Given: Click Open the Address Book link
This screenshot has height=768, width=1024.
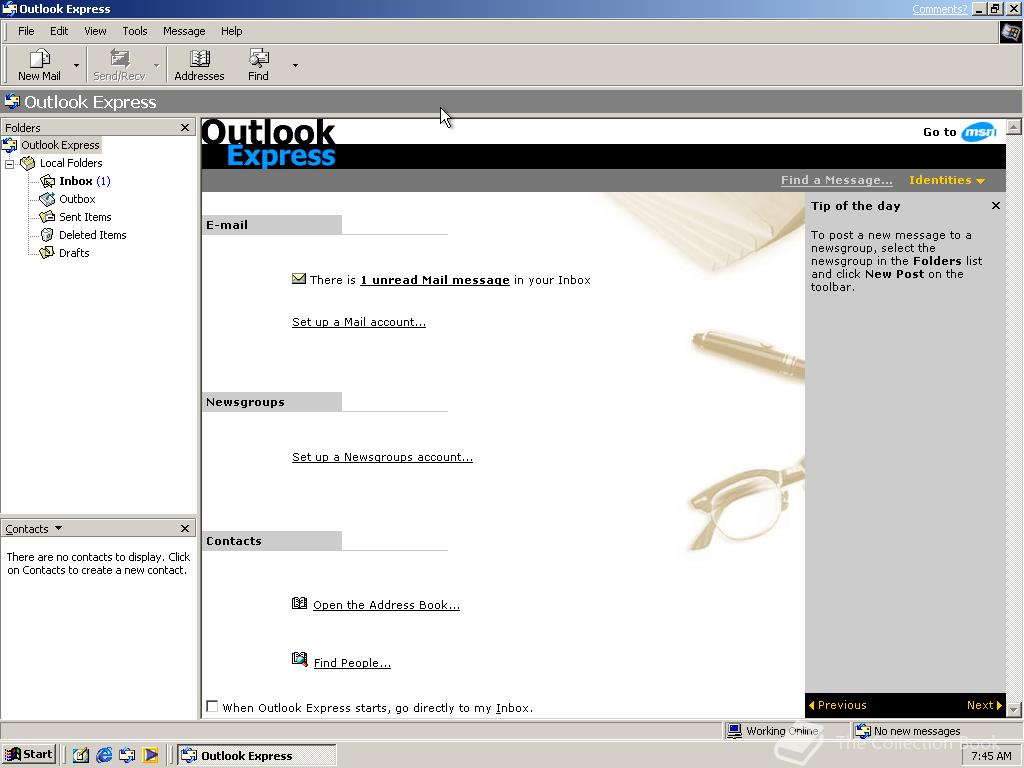Looking at the screenshot, I should coord(387,605).
